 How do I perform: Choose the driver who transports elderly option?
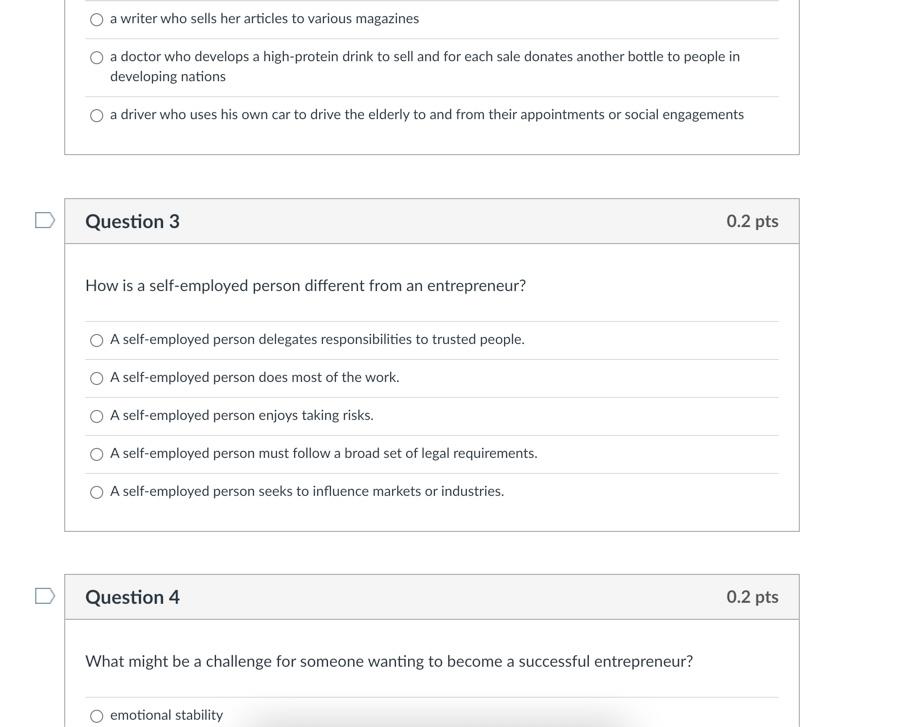pos(96,115)
